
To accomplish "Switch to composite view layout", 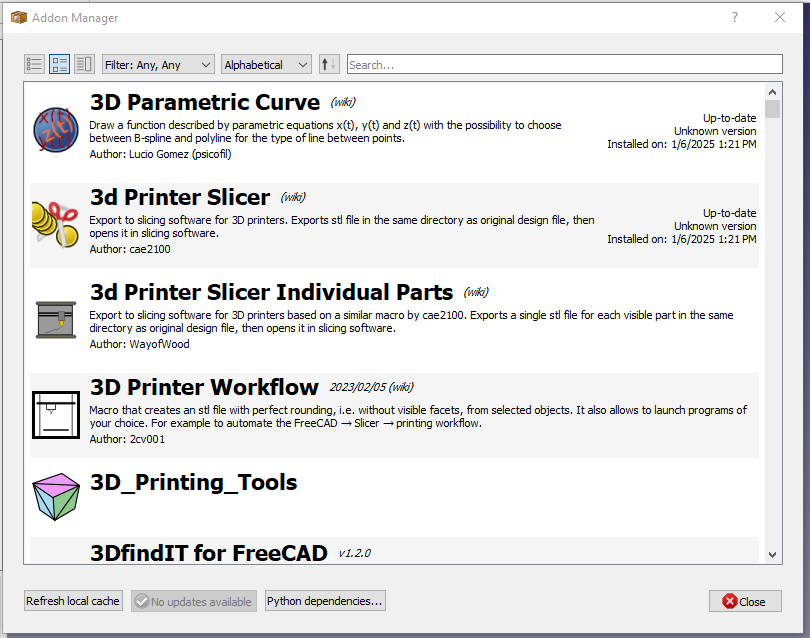I will (84, 64).
